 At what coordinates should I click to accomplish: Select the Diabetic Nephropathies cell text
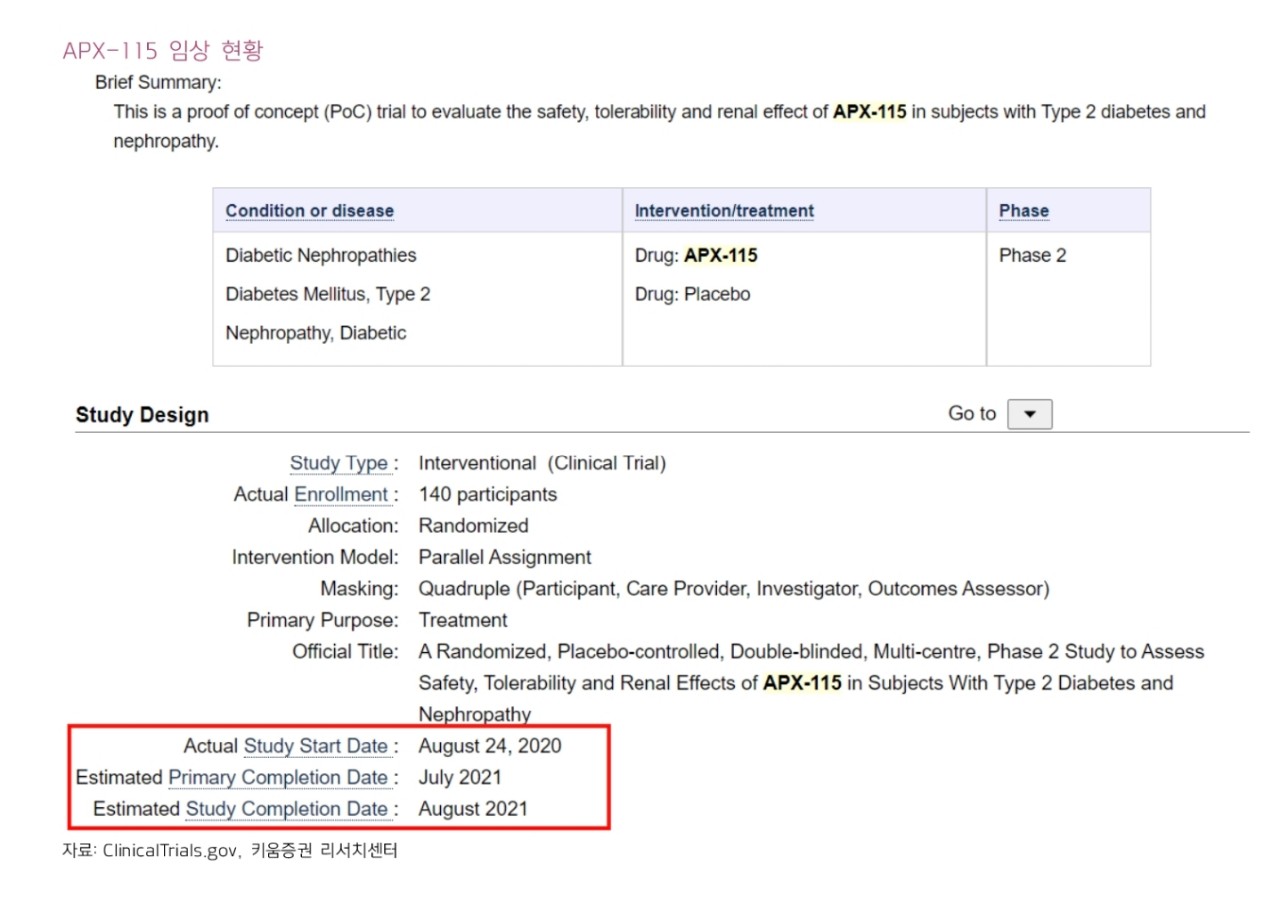tap(321, 255)
